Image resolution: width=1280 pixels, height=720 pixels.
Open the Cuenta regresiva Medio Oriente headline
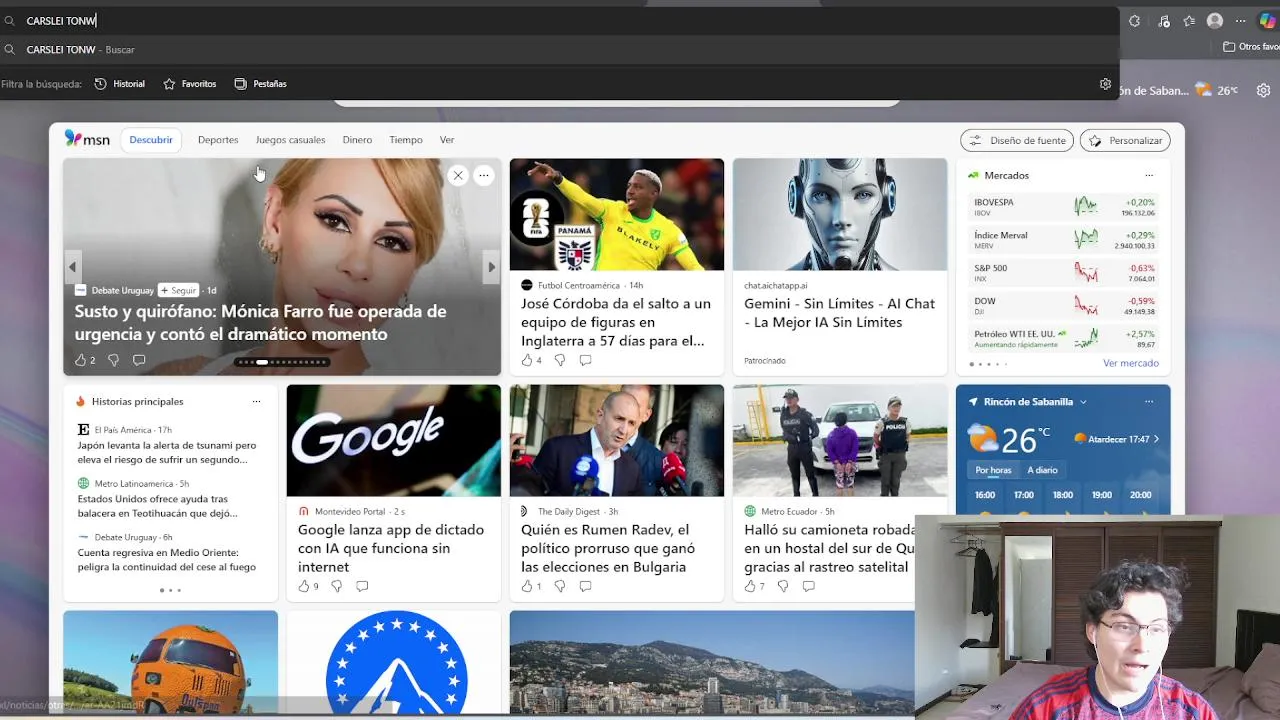pyautogui.click(x=167, y=559)
